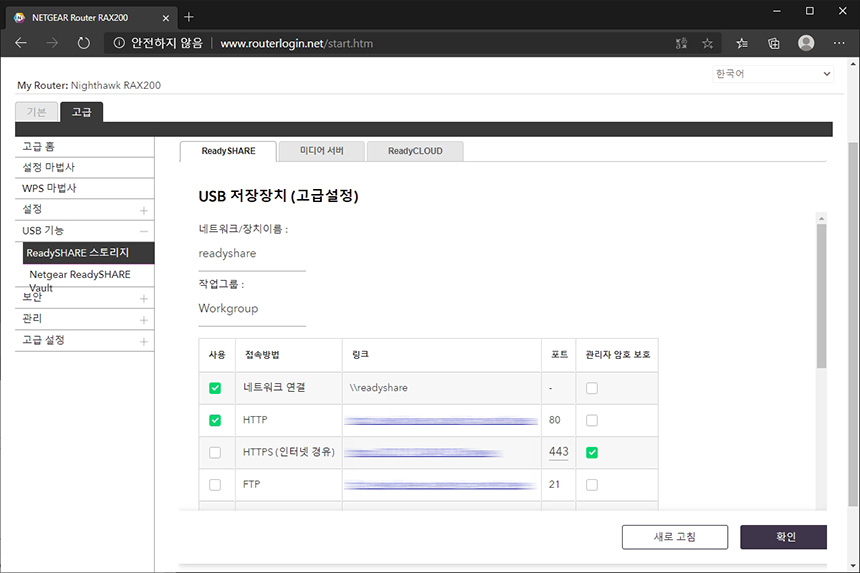Screen dimensions: 860x573
Task: Click the HTTP port value 80
Action: [x=555, y=420]
